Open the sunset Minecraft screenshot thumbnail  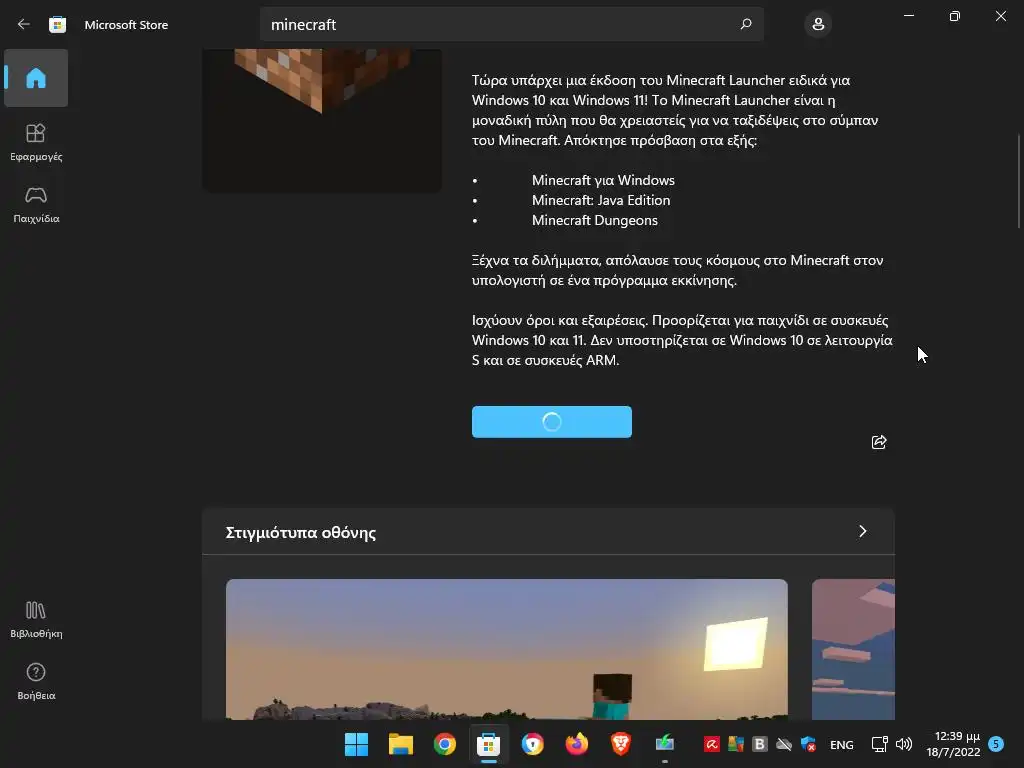coord(507,649)
